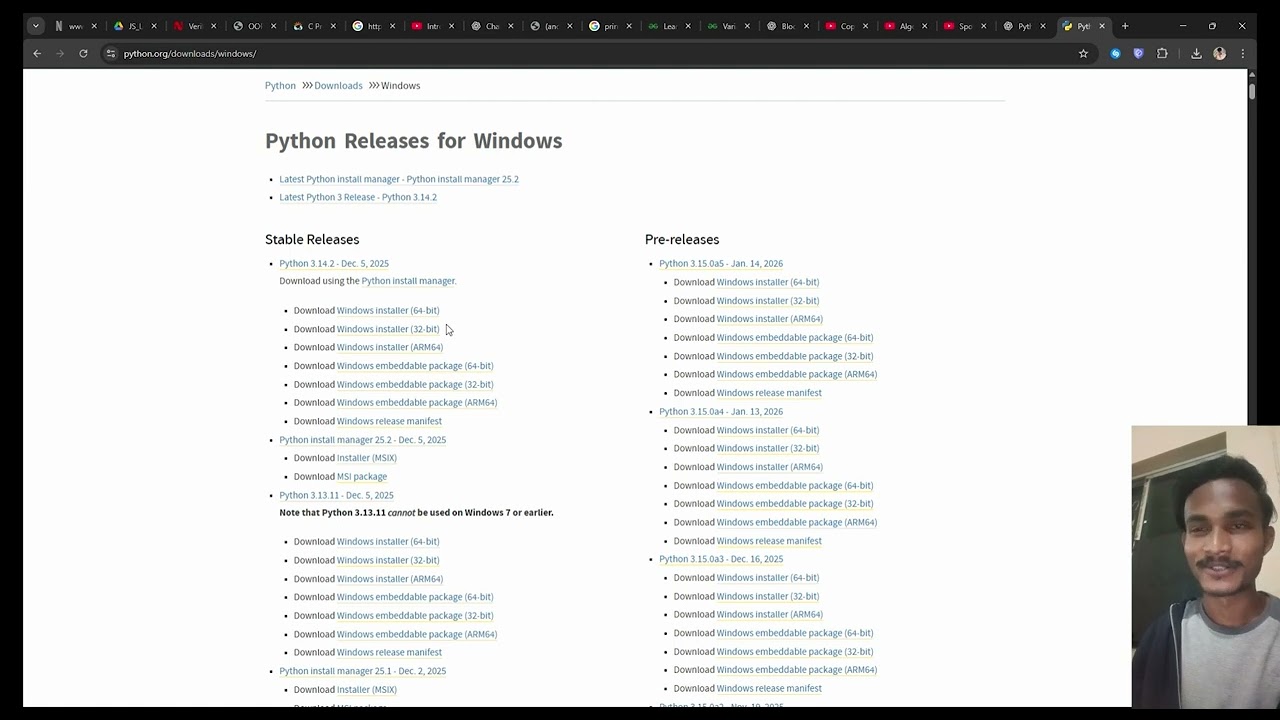The width and height of the screenshot is (1280, 720).
Task: Close the 'Lear' GeeksforGeeks tab
Action: coord(687,26)
